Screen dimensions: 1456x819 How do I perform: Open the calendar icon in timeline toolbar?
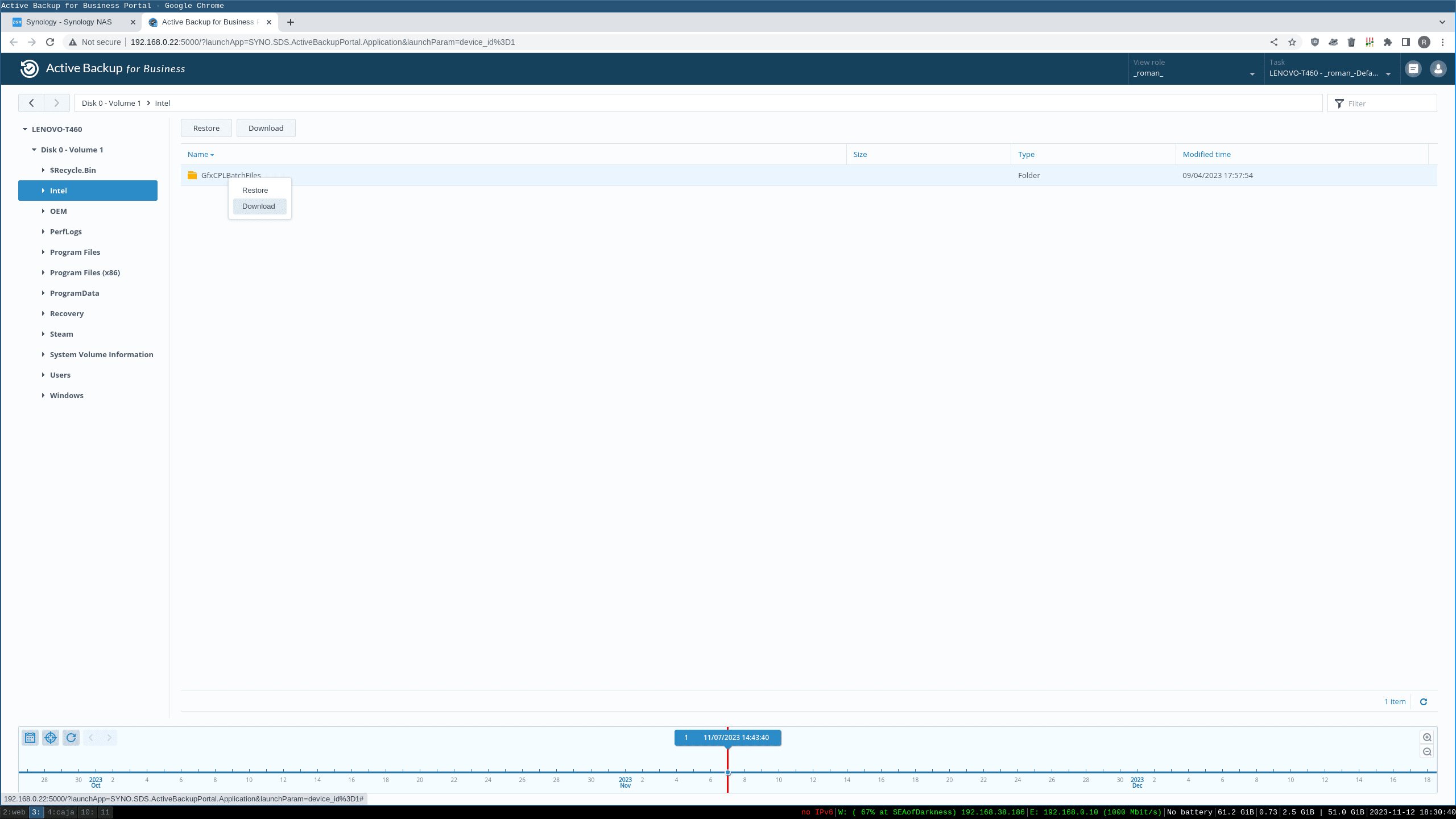click(30, 738)
